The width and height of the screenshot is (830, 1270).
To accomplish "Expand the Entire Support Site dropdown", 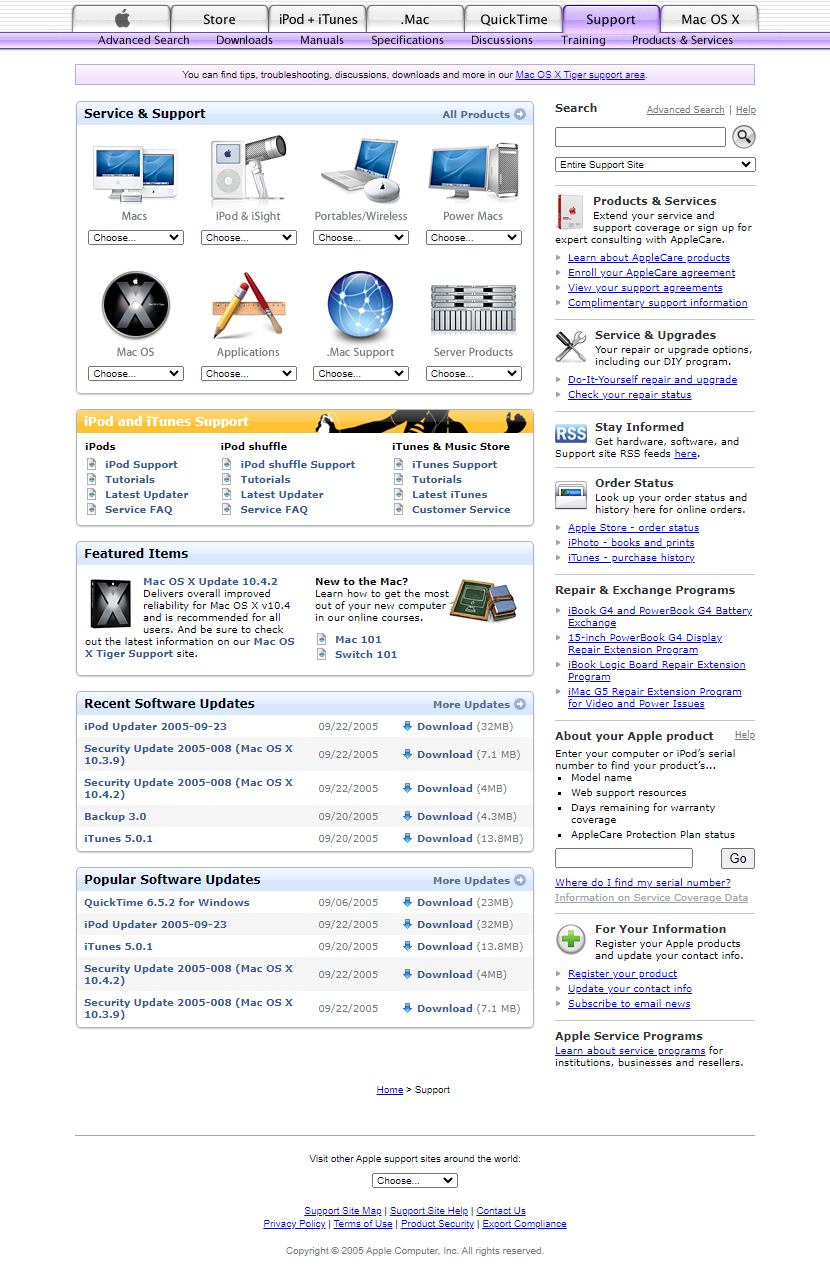I will [656, 165].
